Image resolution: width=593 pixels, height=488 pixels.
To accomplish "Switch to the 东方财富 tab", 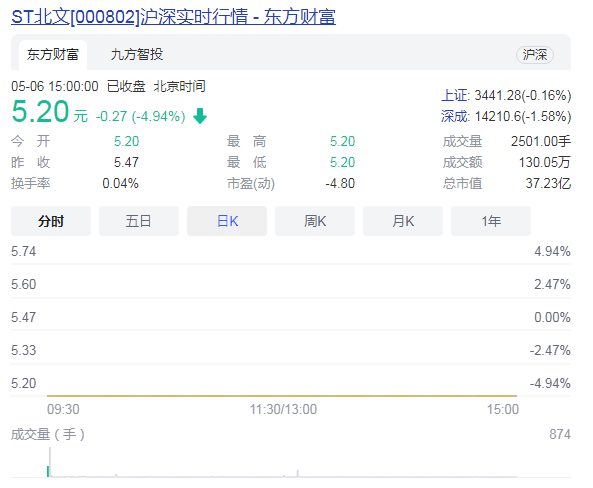I will coord(53,55).
